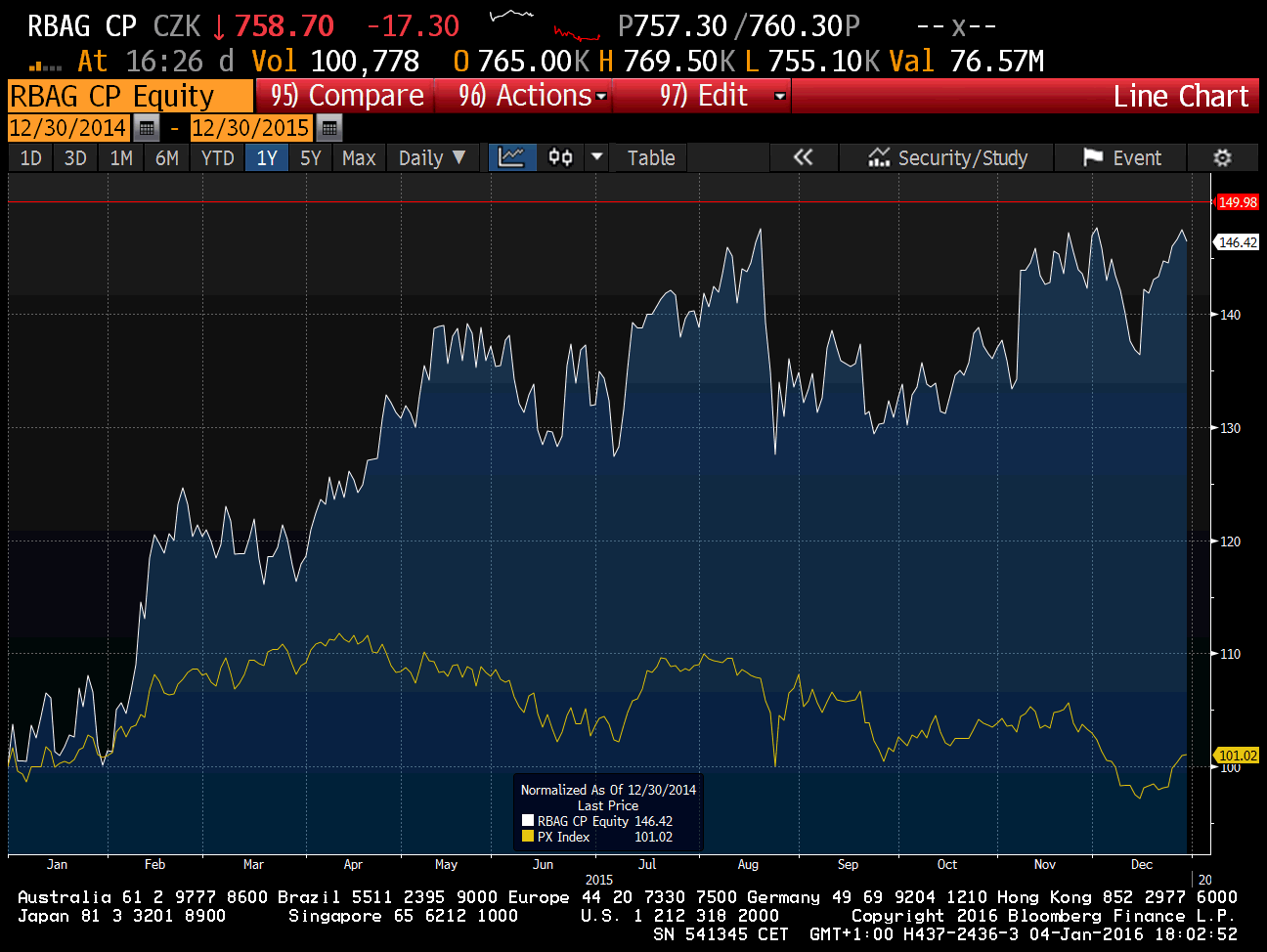
Task: Collapse panel with double left chevron
Action: point(803,157)
